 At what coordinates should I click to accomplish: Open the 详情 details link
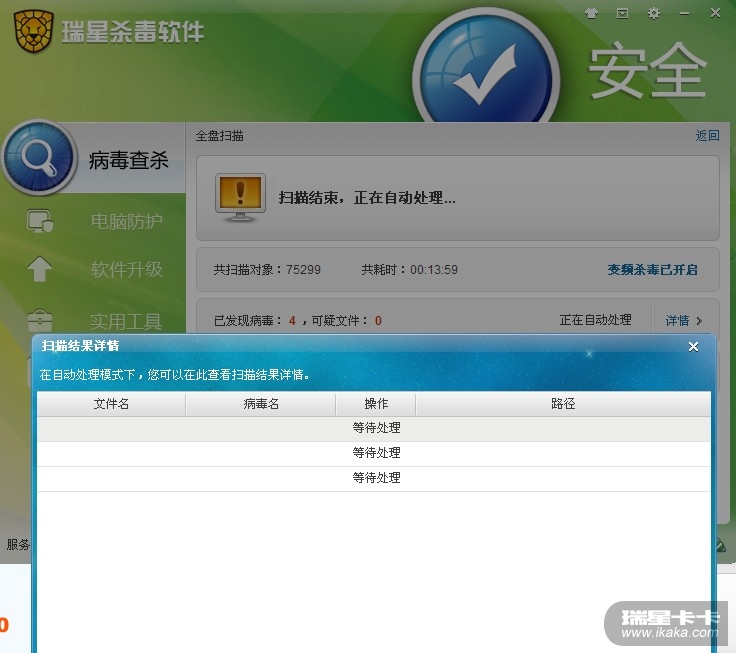point(677,321)
